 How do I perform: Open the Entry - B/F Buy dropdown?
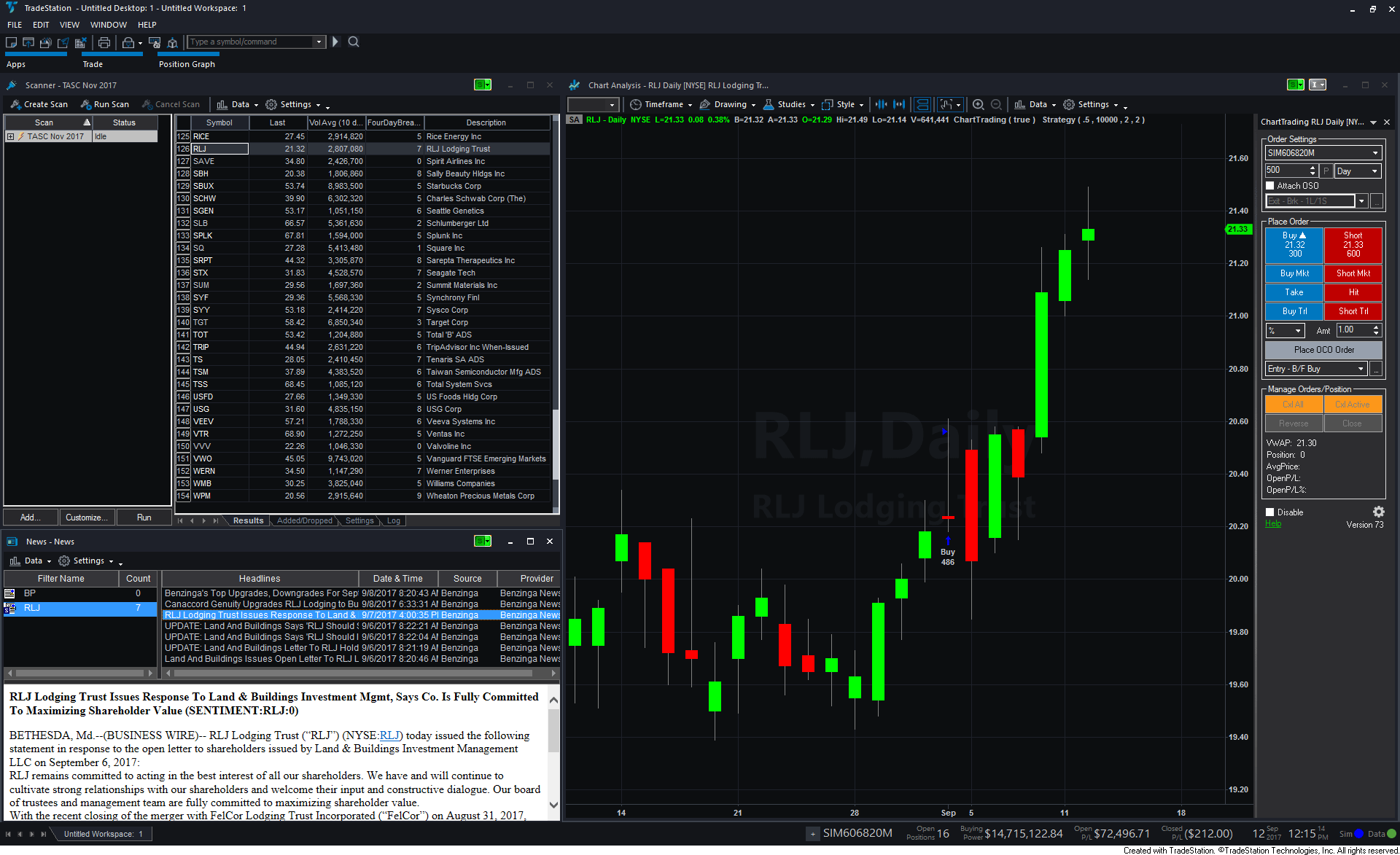coord(1361,369)
